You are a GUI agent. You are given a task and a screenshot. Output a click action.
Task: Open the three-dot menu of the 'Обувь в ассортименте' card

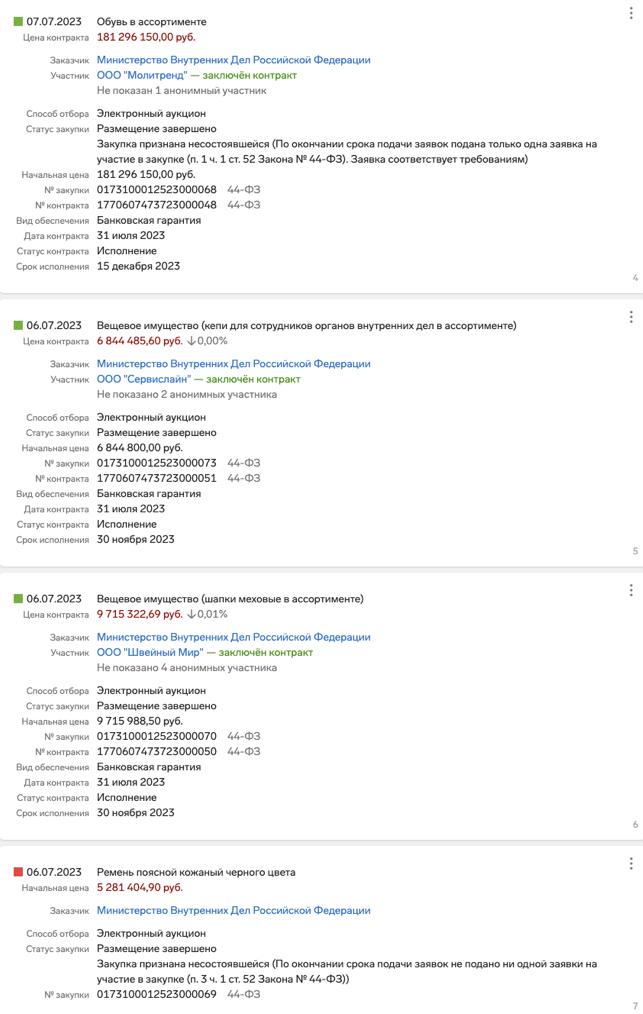point(631,13)
